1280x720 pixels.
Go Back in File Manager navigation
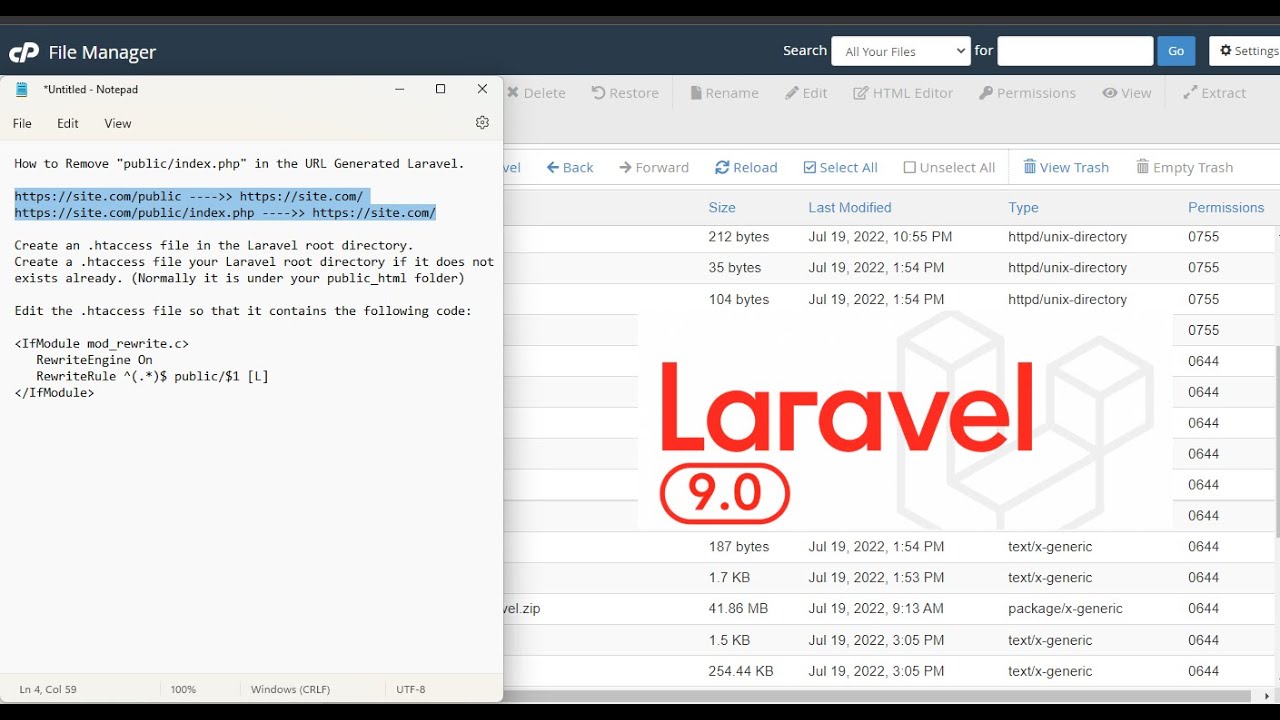point(570,167)
